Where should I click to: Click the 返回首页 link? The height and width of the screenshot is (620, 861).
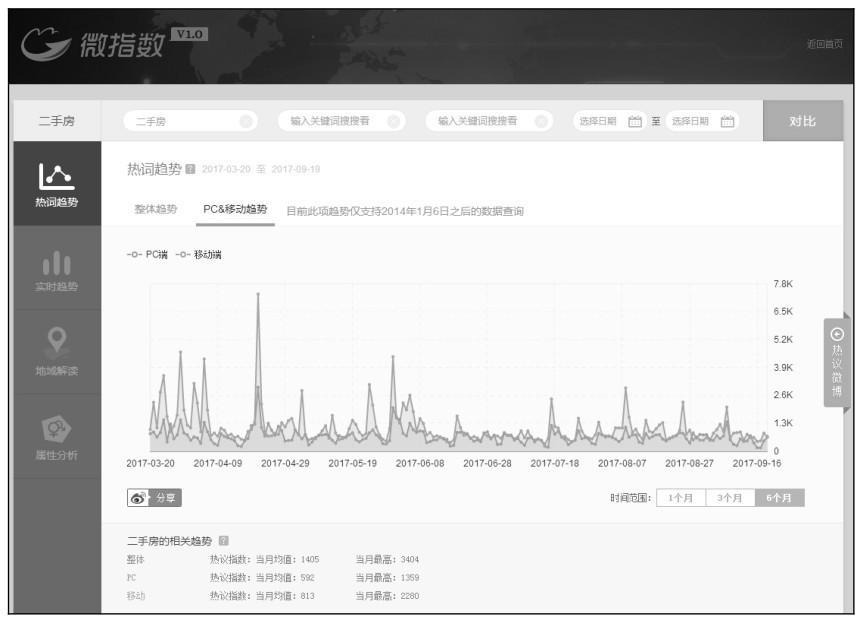pyautogui.click(x=825, y=44)
